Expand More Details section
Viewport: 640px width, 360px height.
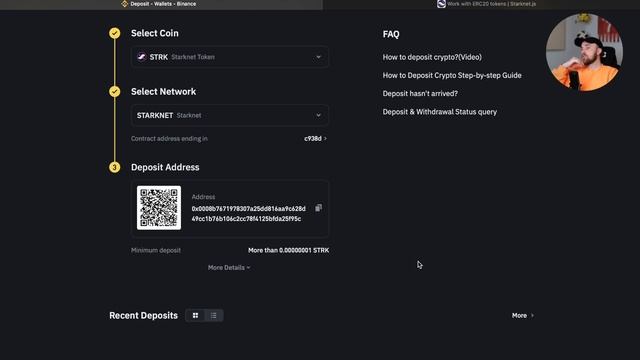tap(229, 268)
